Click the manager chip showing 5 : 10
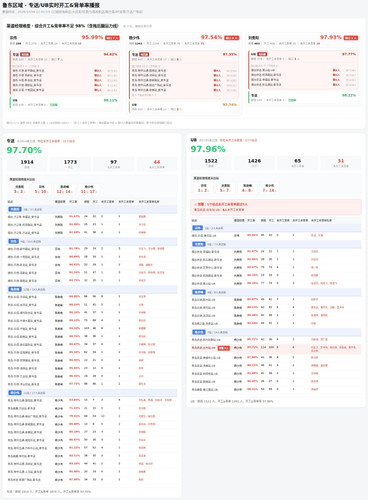 pos(42,189)
